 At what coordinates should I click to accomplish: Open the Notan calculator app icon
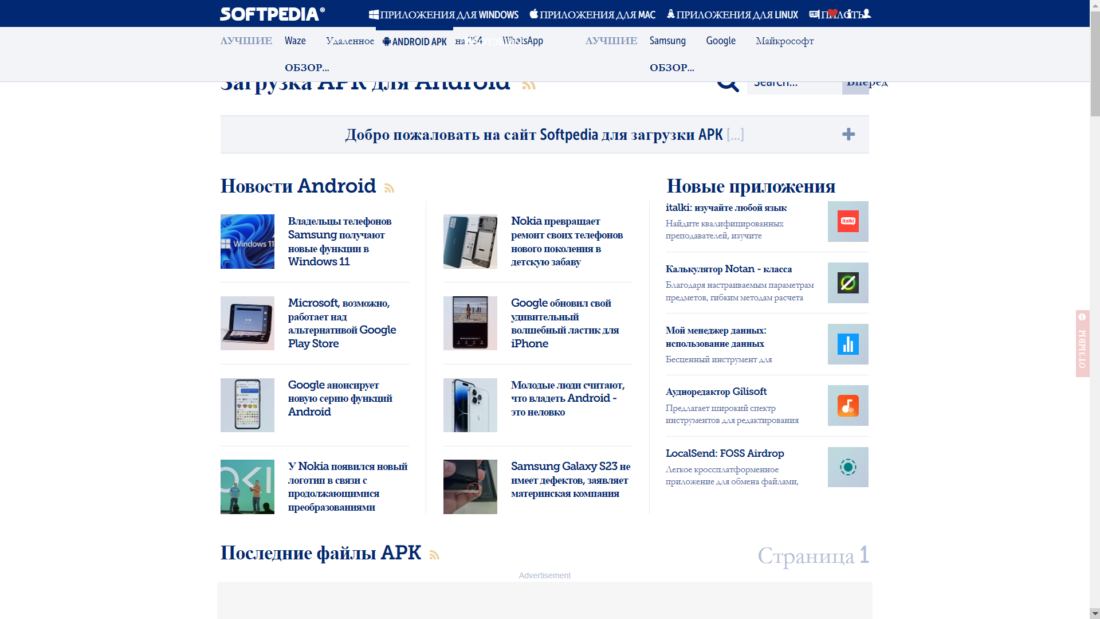[x=847, y=283]
